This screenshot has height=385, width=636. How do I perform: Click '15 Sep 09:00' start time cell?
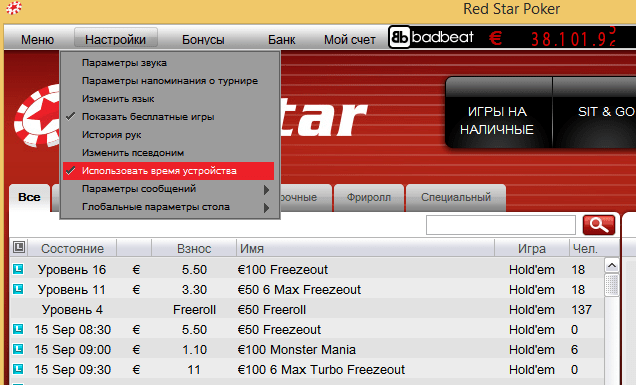(x=73, y=350)
